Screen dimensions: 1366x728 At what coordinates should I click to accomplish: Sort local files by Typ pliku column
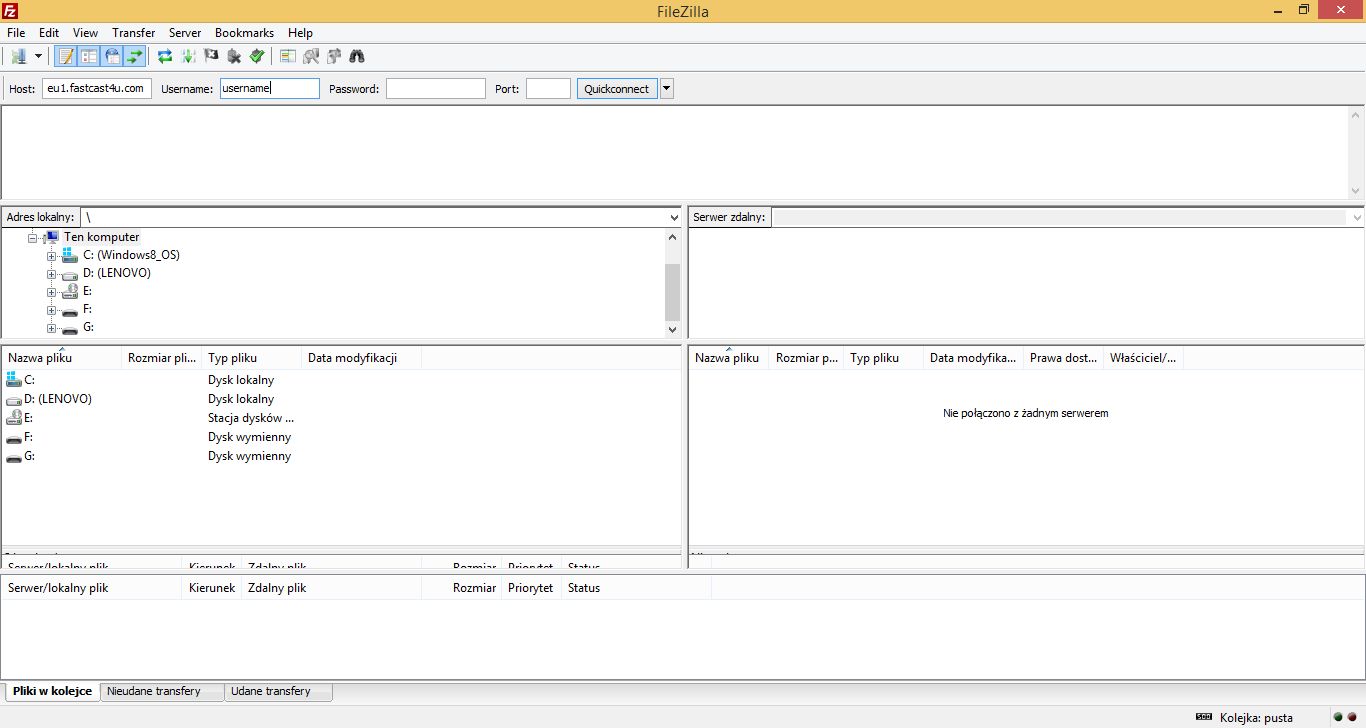[x=251, y=358]
